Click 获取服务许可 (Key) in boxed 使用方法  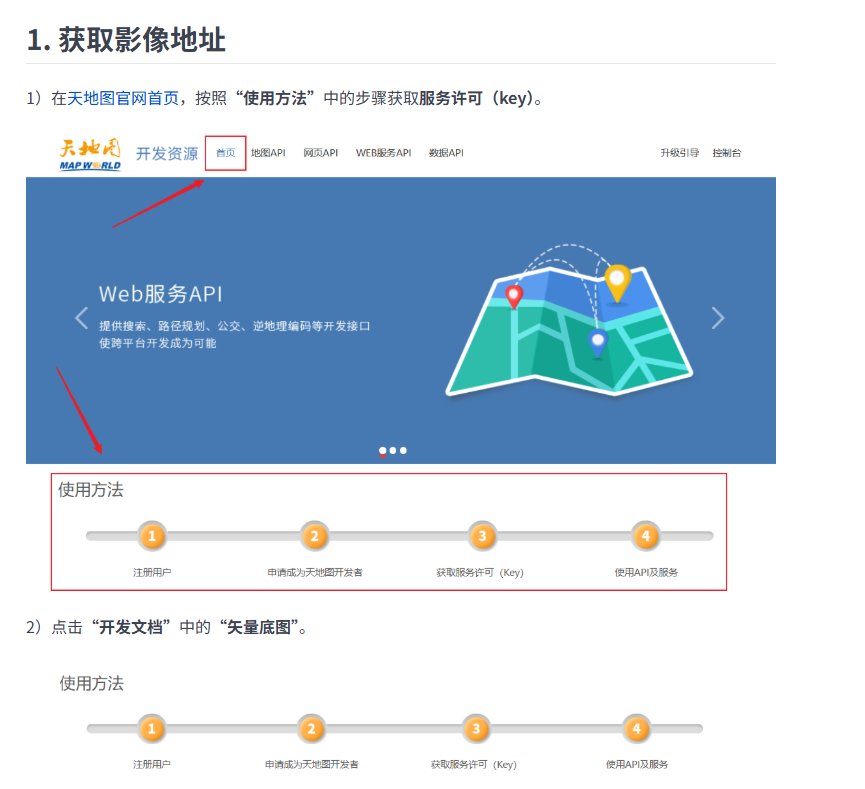click(480, 573)
